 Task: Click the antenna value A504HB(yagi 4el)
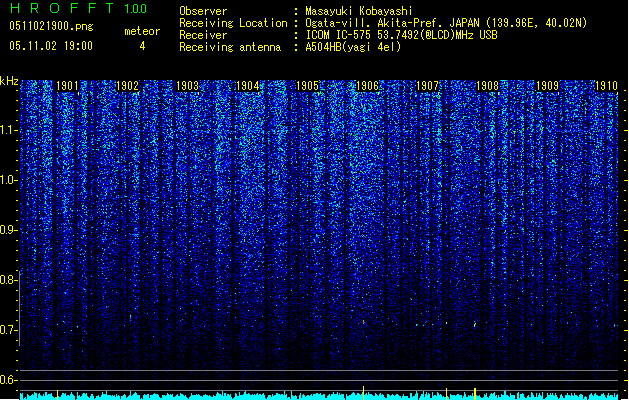pos(353,47)
